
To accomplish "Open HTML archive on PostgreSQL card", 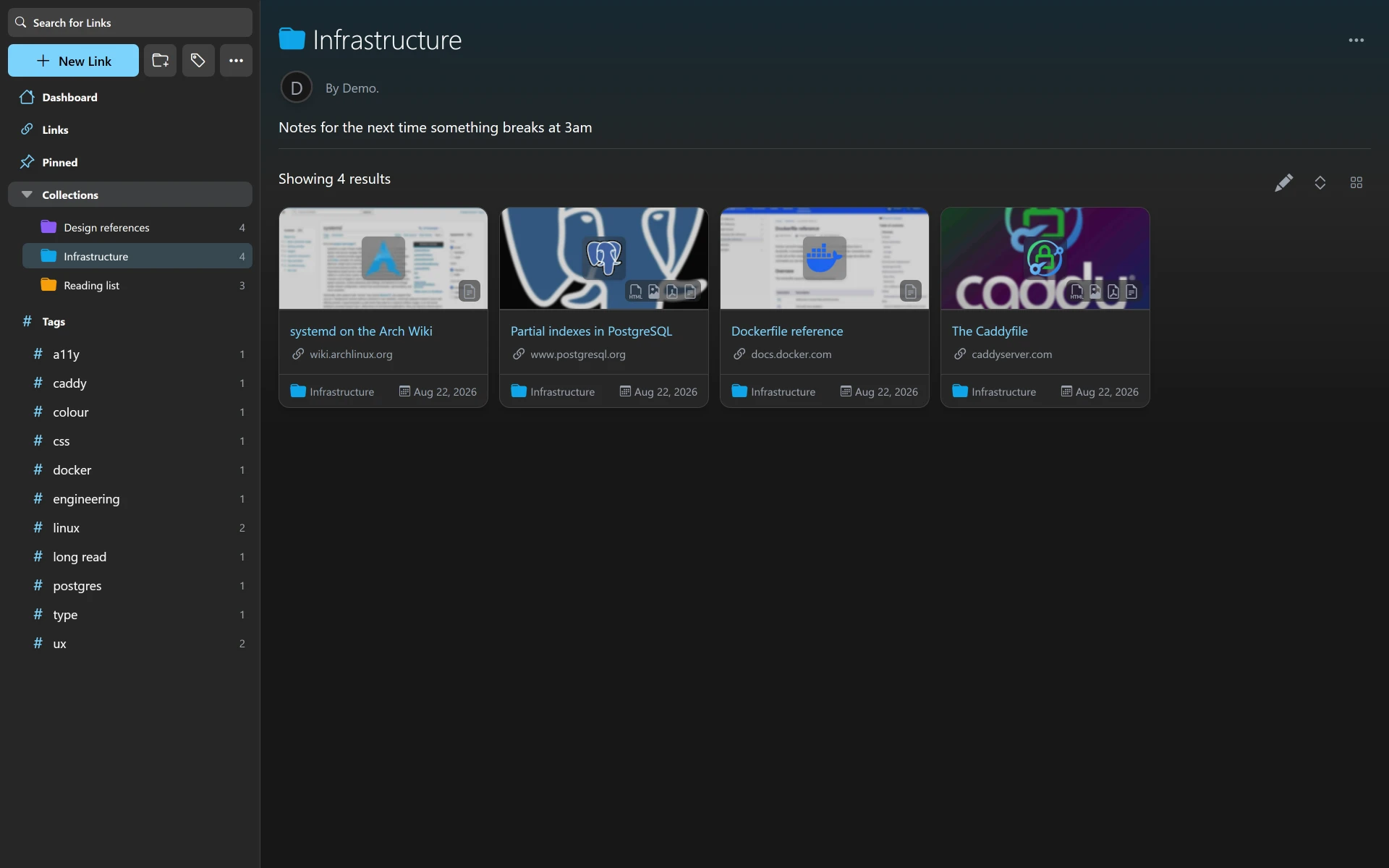I will point(635,291).
